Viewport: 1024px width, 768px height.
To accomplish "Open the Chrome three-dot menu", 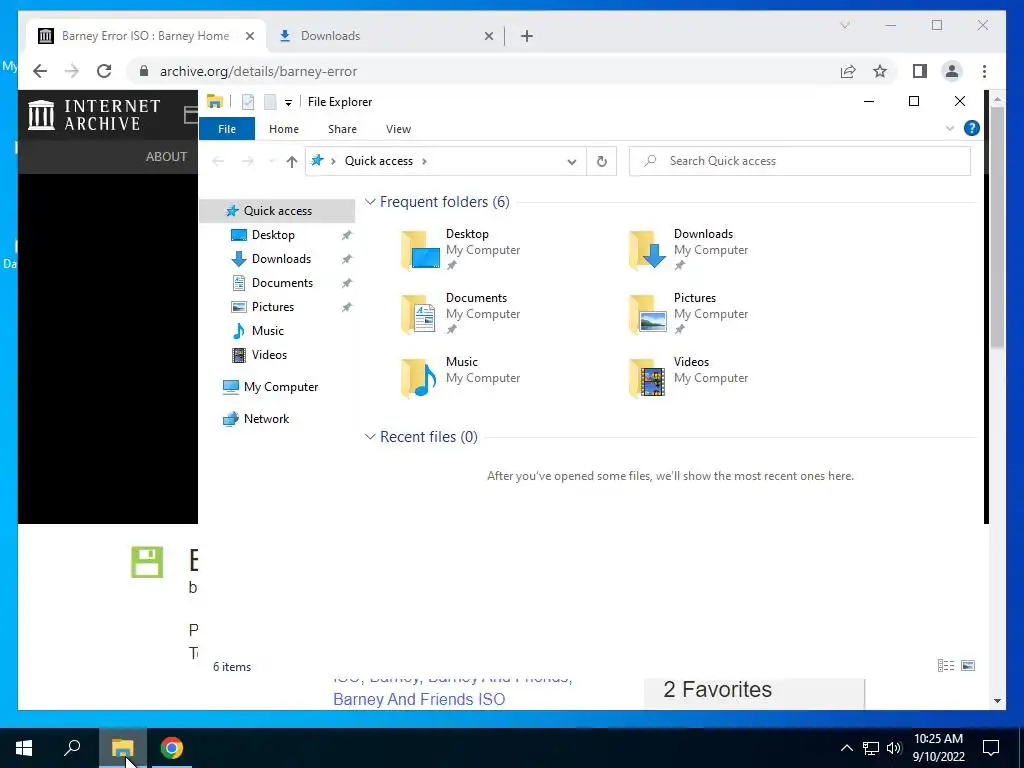I will click(x=984, y=71).
